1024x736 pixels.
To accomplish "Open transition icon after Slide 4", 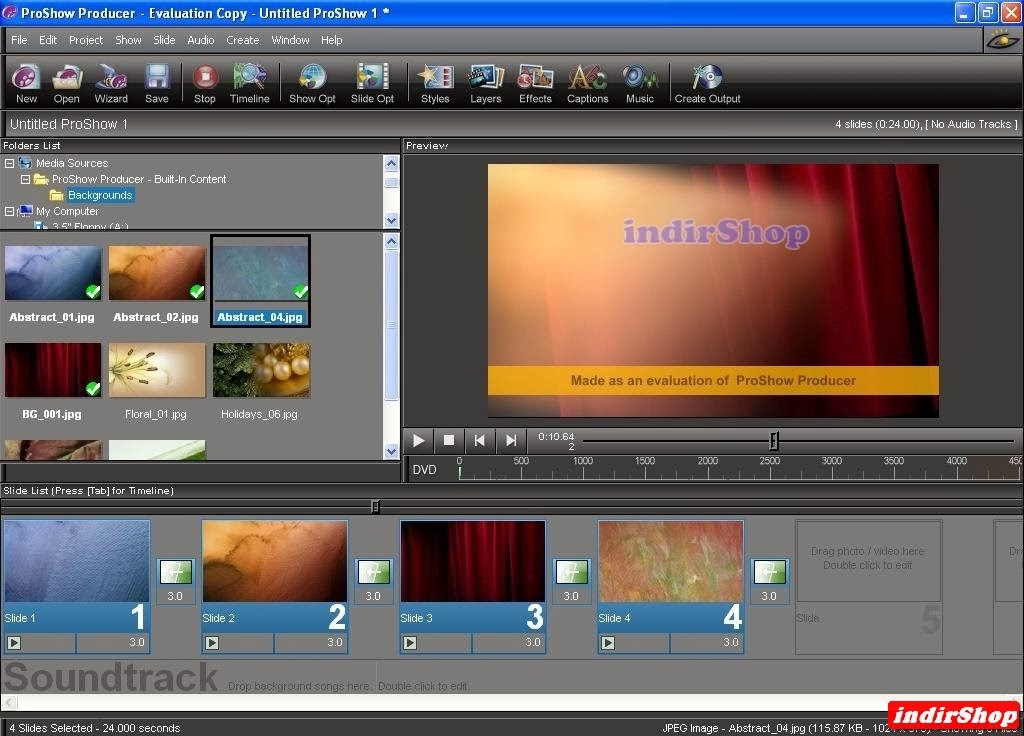I will coord(770,572).
